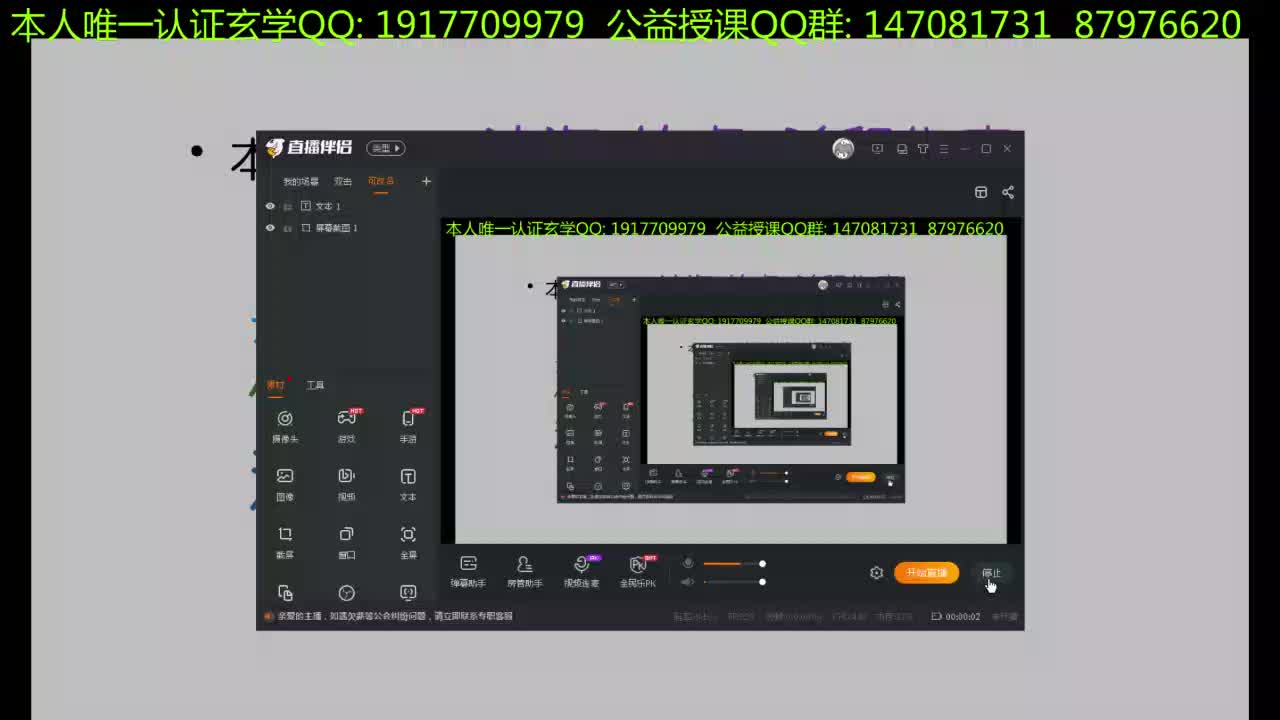Adjust the upper orange volume slider
1280x720 pixels.
pos(733,564)
